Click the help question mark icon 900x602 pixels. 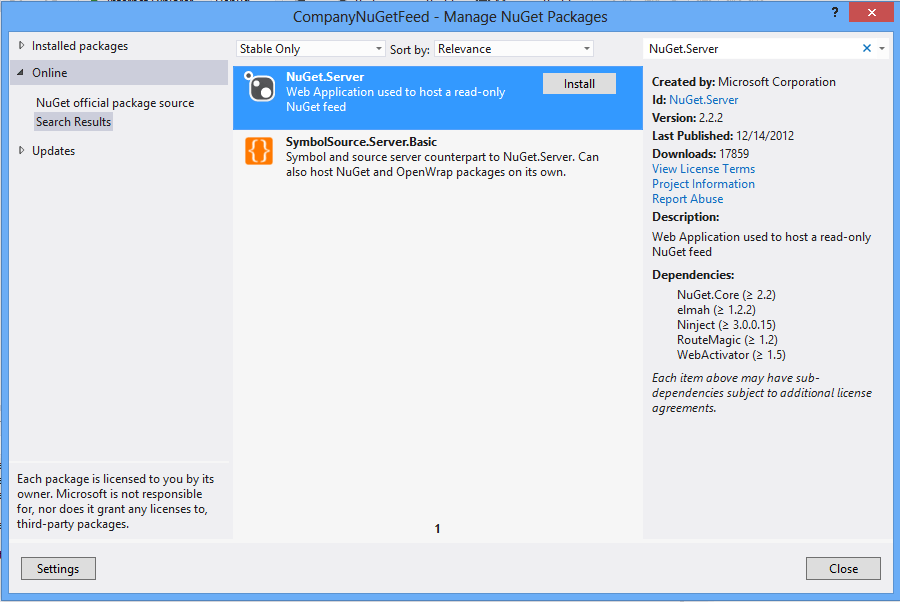835,12
